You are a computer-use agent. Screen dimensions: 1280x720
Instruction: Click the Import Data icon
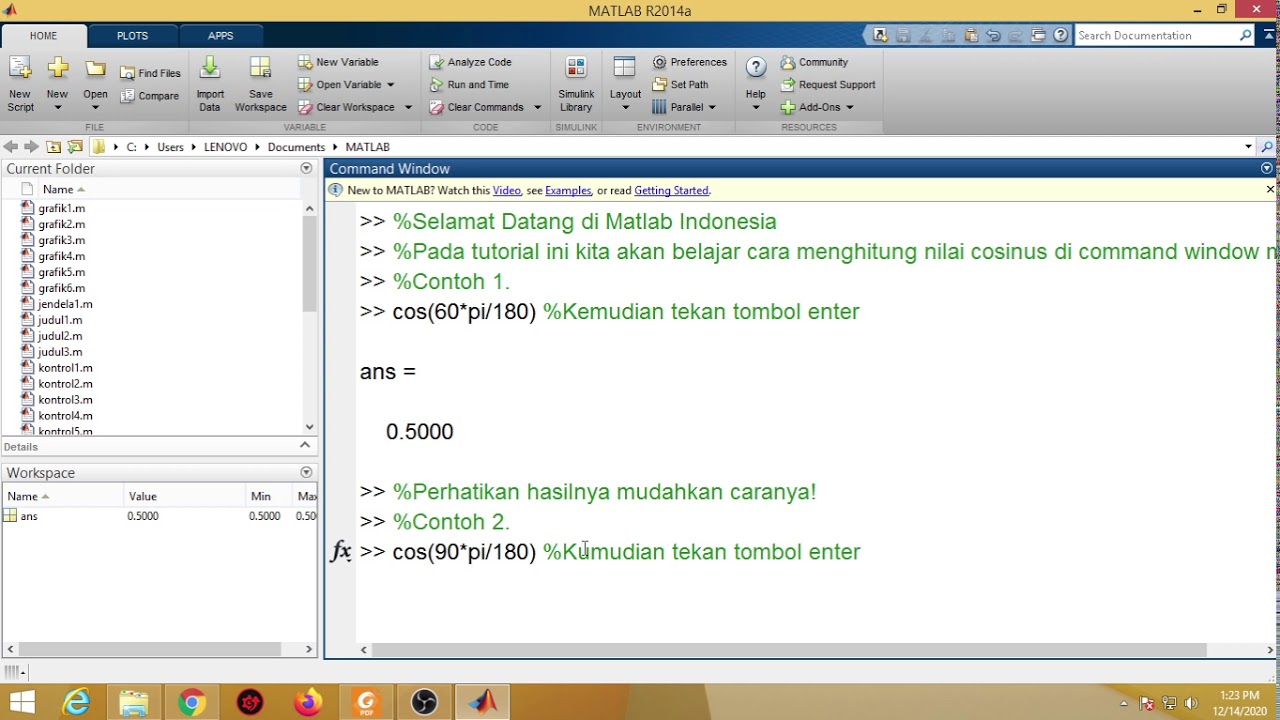[210, 68]
